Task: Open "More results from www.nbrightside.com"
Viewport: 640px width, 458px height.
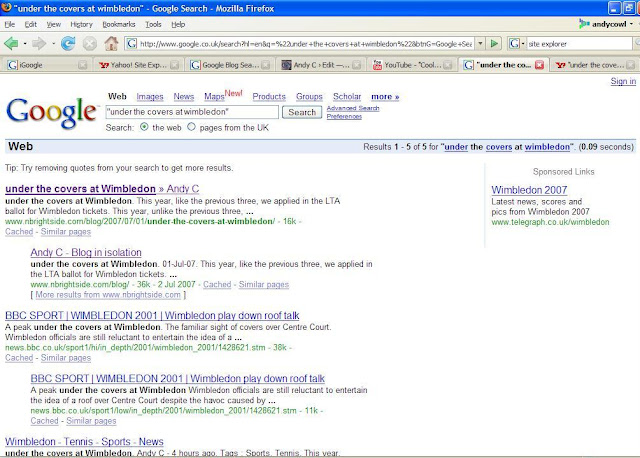Action: [108, 295]
